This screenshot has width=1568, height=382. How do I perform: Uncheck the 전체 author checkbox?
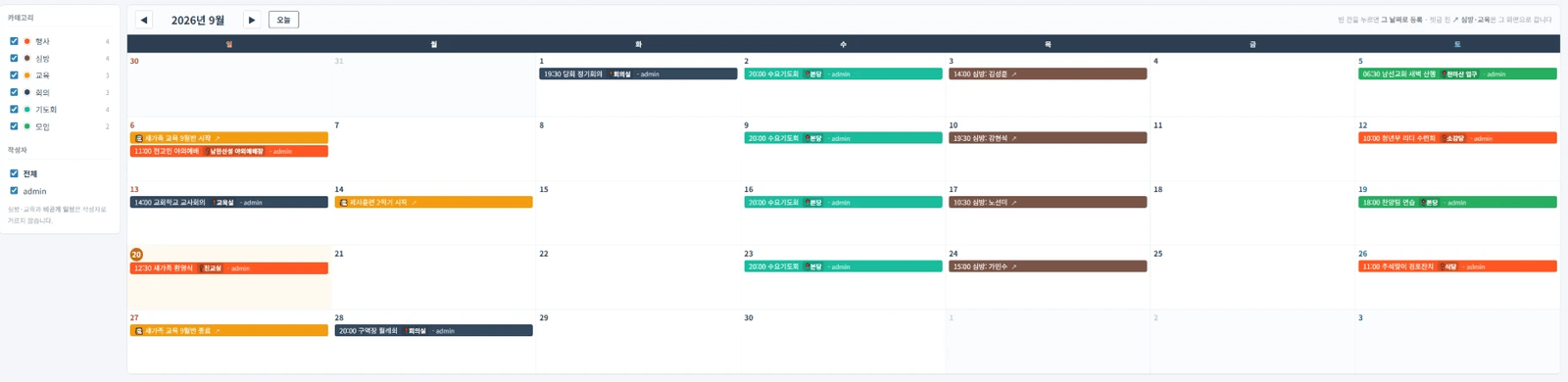tap(14, 173)
